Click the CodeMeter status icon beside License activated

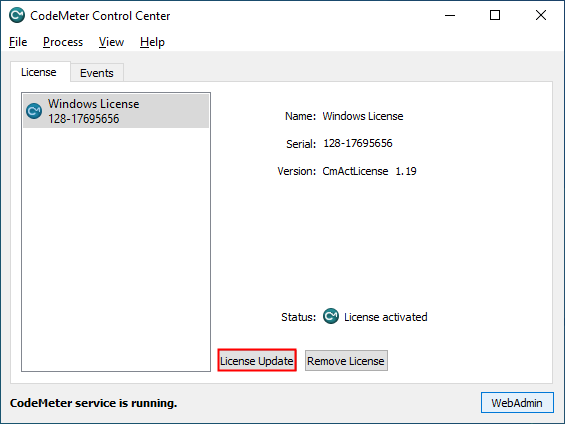330,316
